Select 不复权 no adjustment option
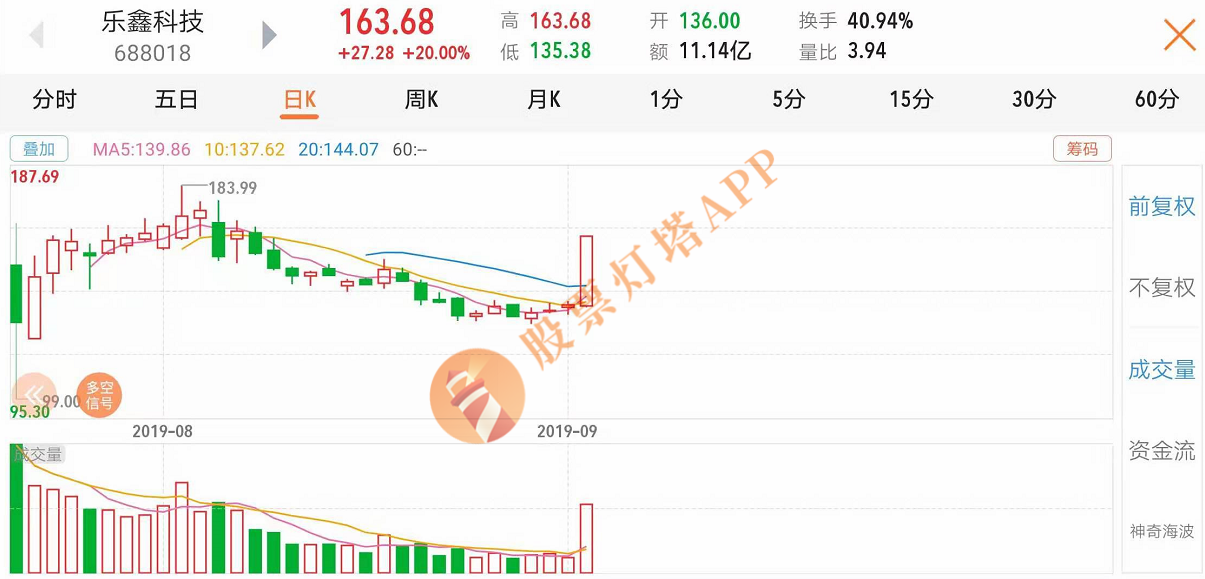The height and width of the screenshot is (579, 1205). (1162, 288)
